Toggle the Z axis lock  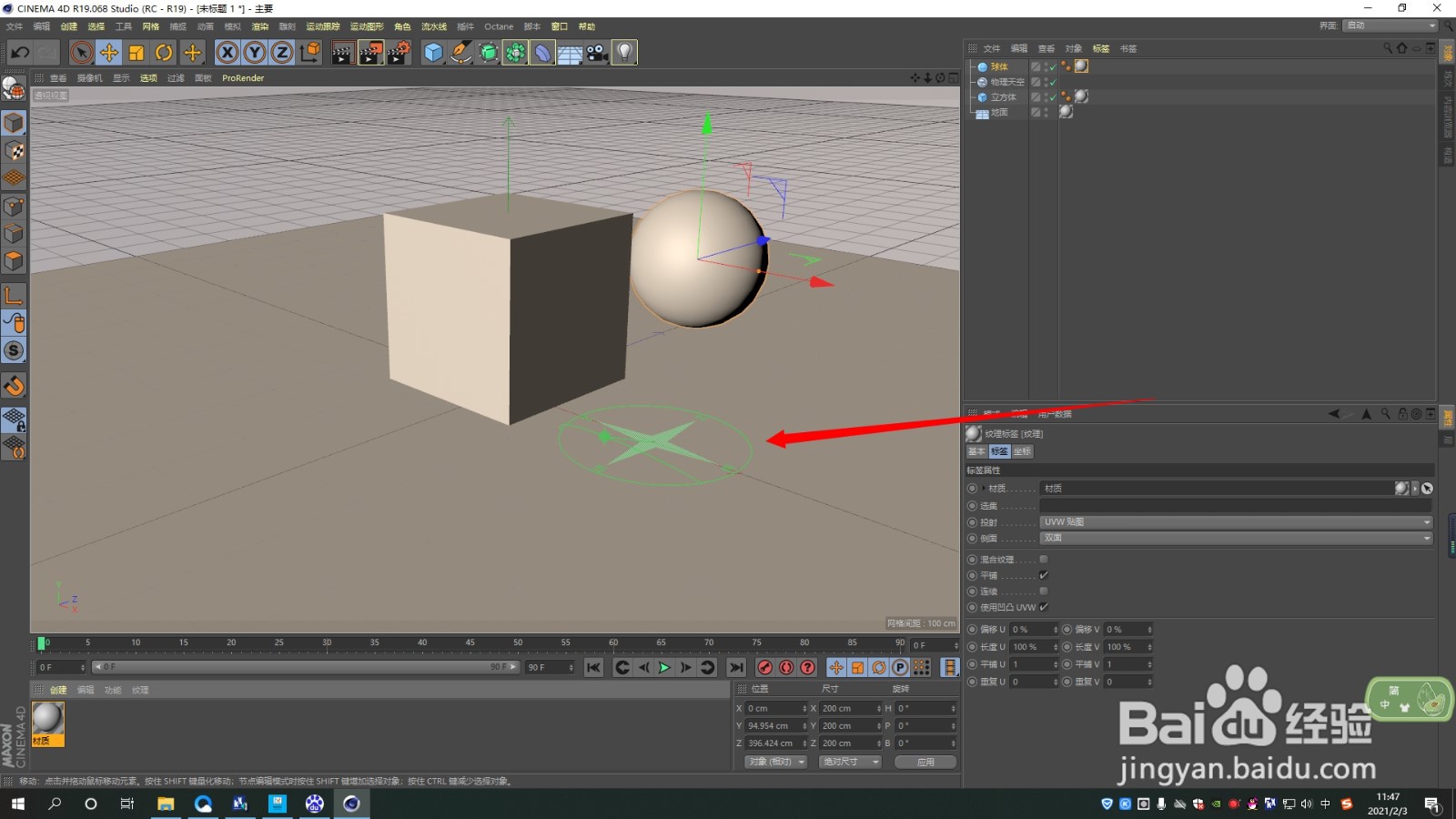tap(282, 53)
